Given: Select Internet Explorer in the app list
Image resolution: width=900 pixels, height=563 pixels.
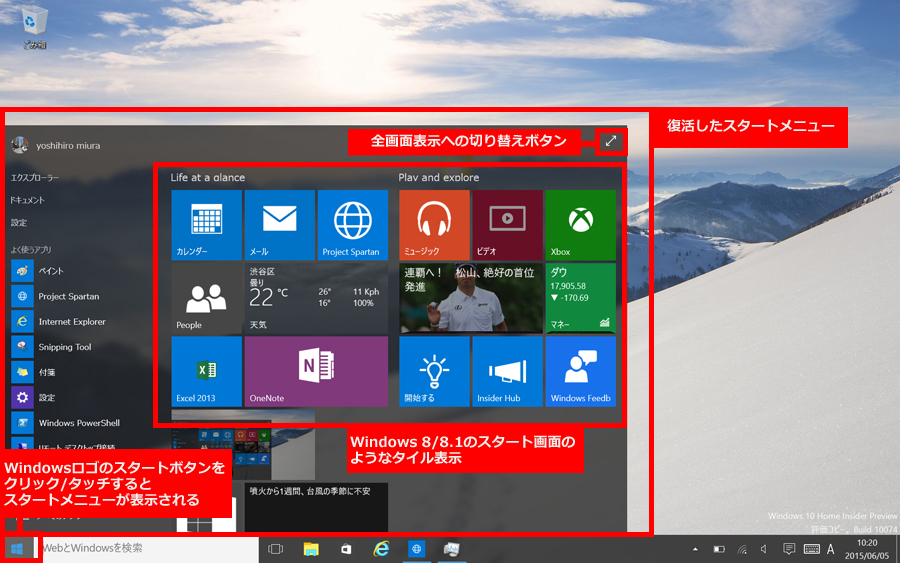Looking at the screenshot, I should coord(70,322).
